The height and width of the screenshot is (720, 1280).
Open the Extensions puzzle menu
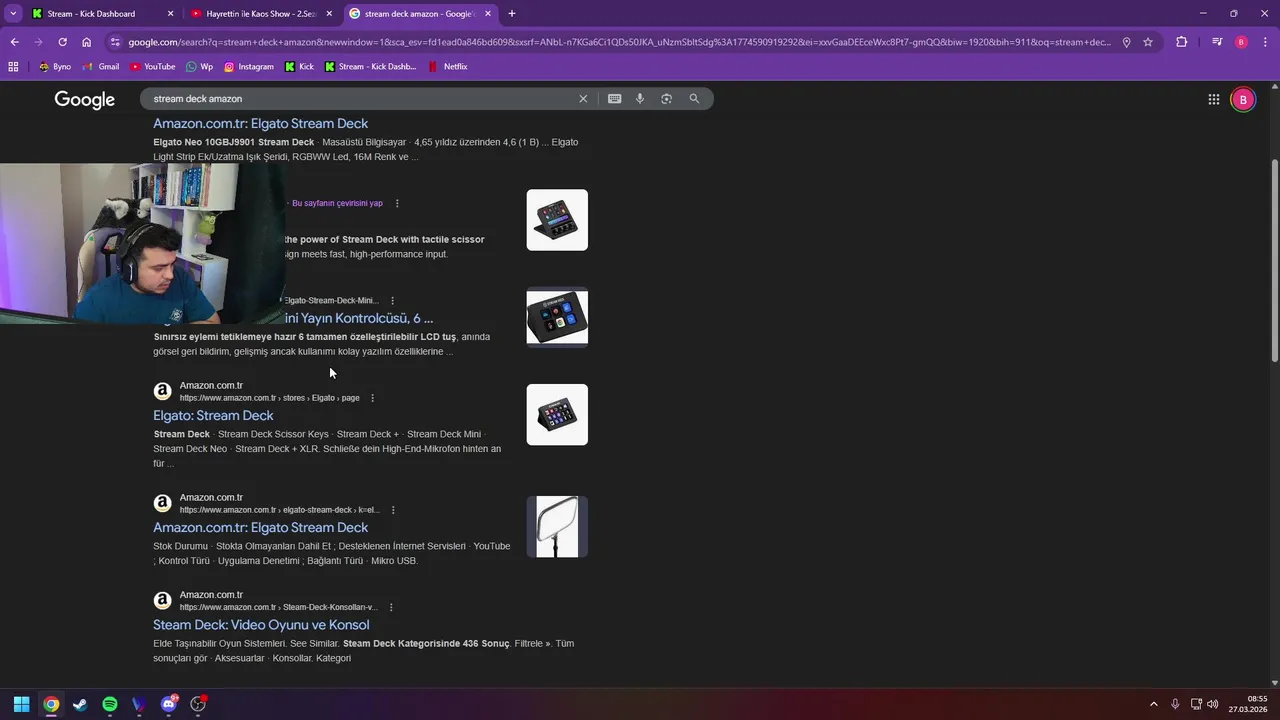[x=1182, y=42]
